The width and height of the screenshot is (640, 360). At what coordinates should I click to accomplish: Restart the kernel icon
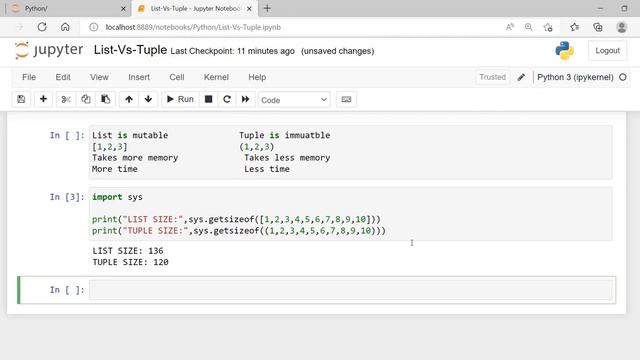[x=227, y=99]
